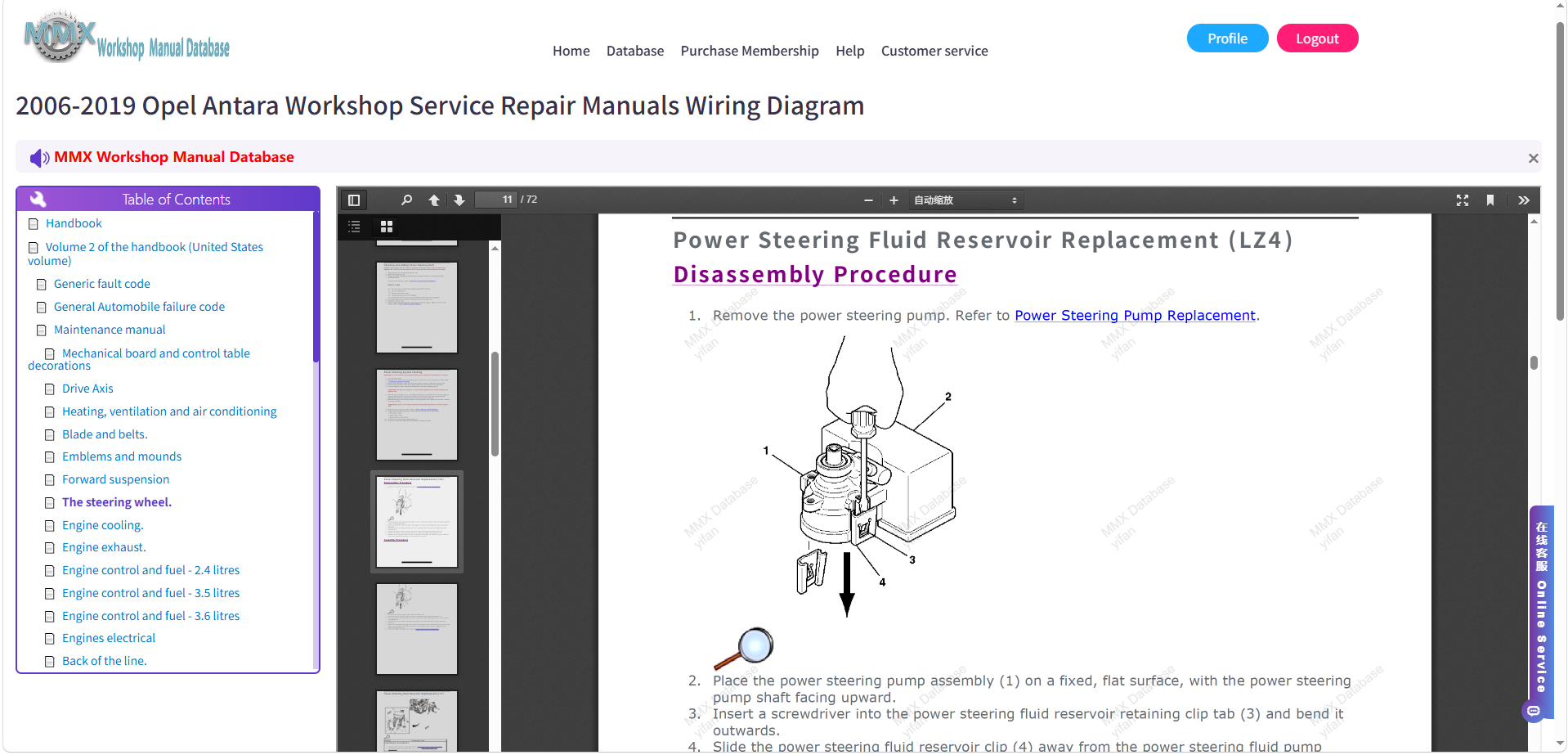This screenshot has width=1568, height=755.
Task: Click the MMX Workshop Manual Database announcement
Action: [174, 157]
